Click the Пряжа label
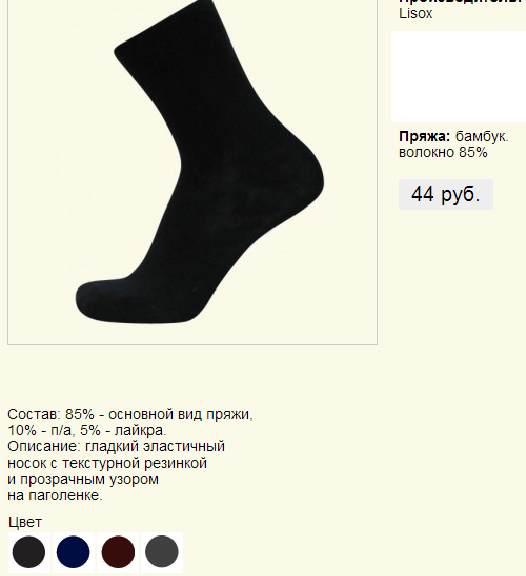Image resolution: width=526 pixels, height=576 pixels. pyautogui.click(x=424, y=137)
